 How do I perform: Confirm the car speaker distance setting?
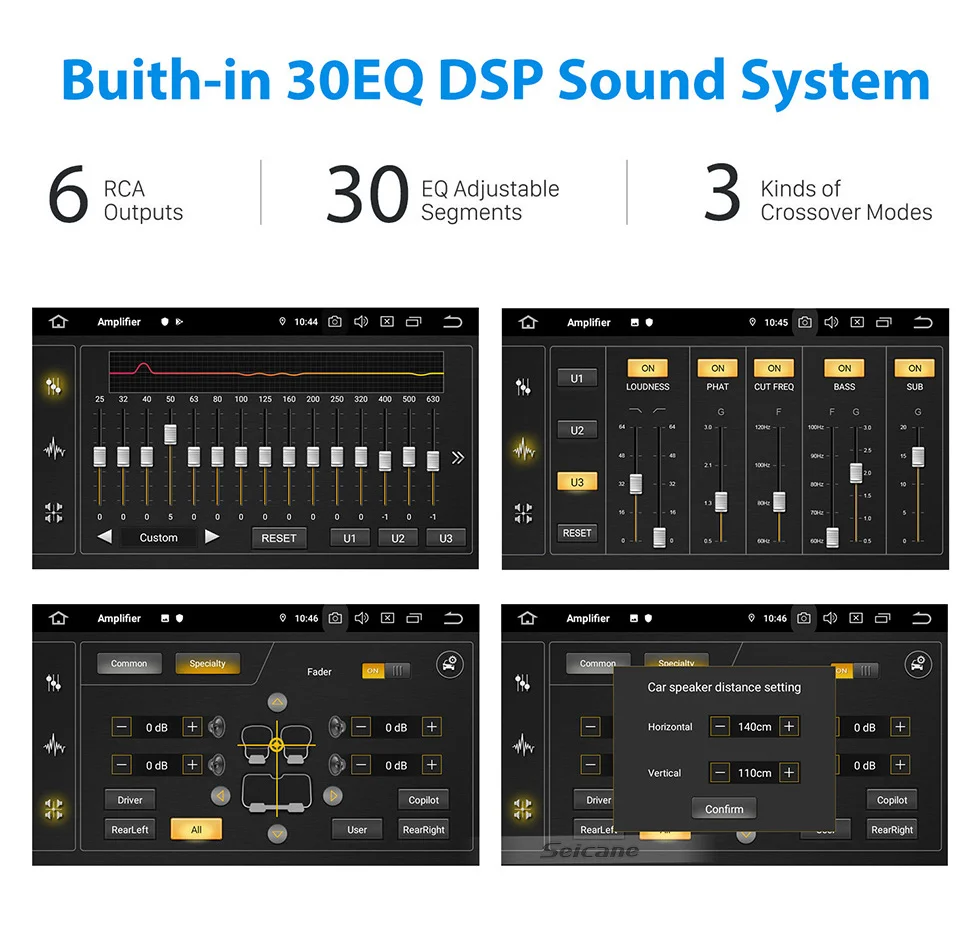point(724,809)
